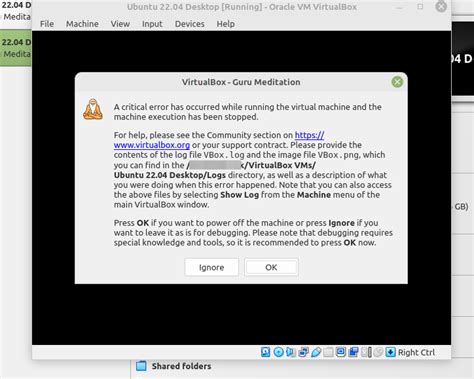Click the CPU execution status icon
The width and height of the screenshot is (474, 379).
366,352
